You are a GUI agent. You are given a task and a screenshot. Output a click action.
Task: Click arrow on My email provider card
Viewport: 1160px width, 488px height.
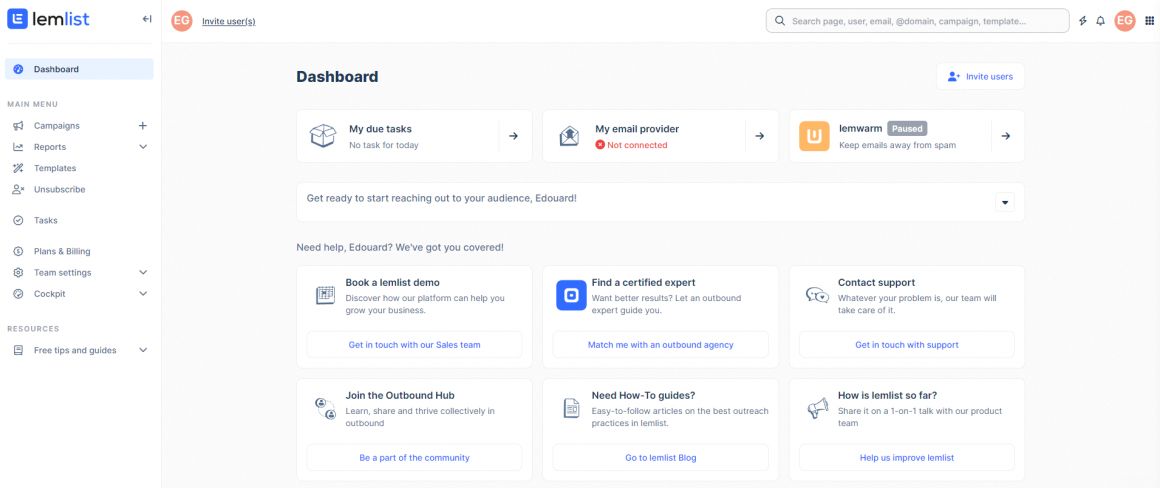click(759, 136)
